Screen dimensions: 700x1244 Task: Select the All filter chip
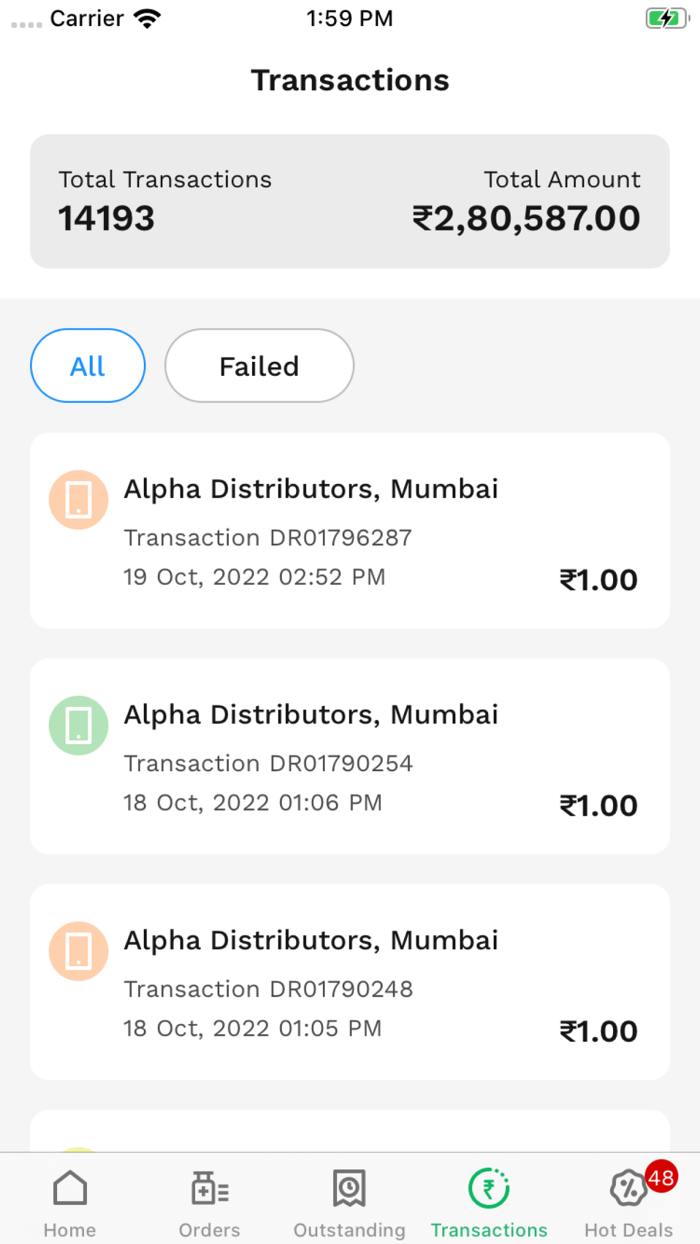(x=88, y=366)
